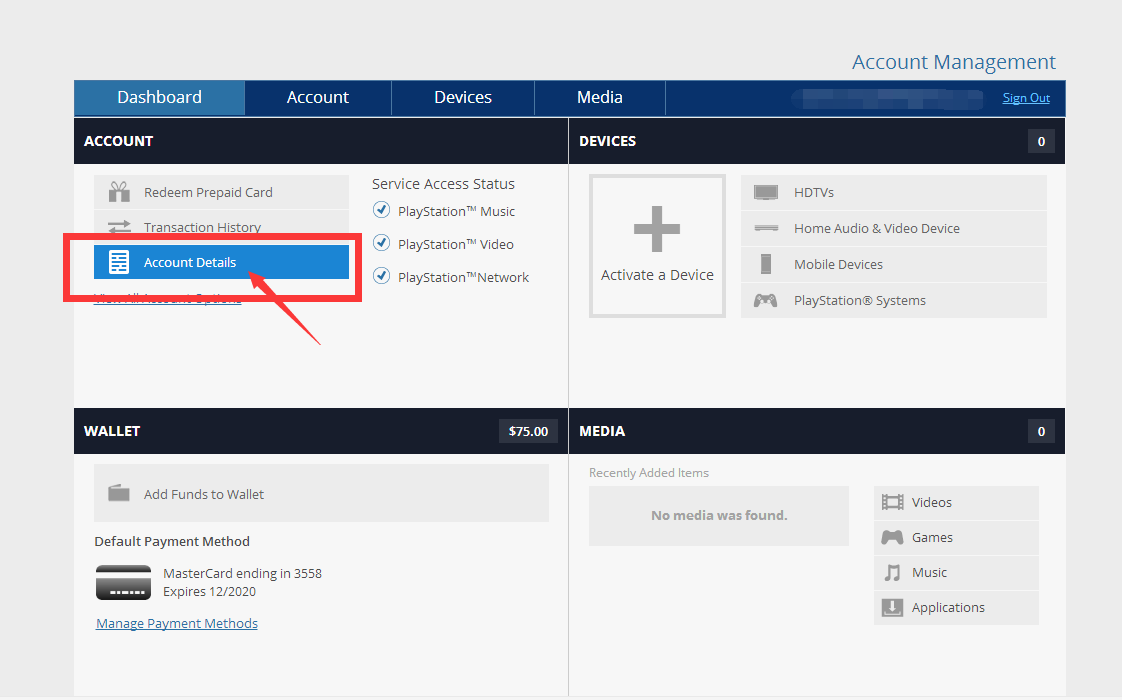Click the Applications download icon

[x=892, y=607]
